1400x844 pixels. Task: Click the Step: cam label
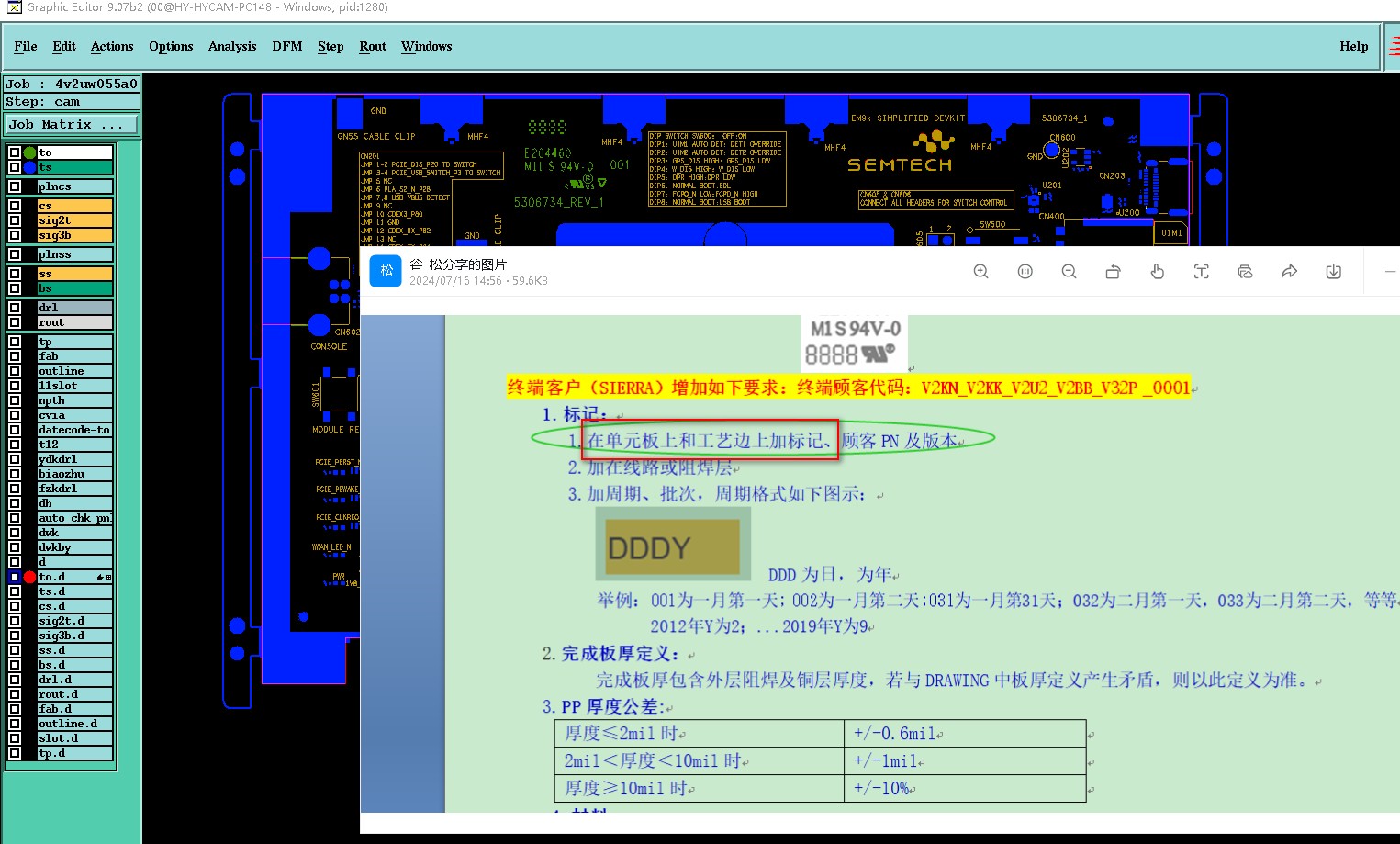(72, 101)
